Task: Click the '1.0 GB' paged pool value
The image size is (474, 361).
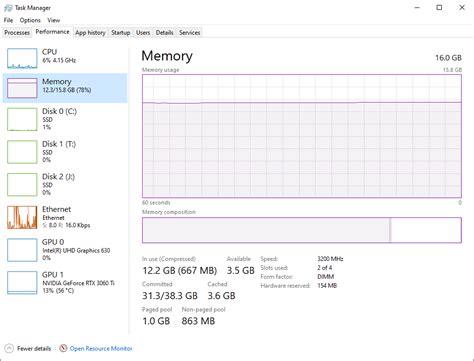Action: click(156, 321)
